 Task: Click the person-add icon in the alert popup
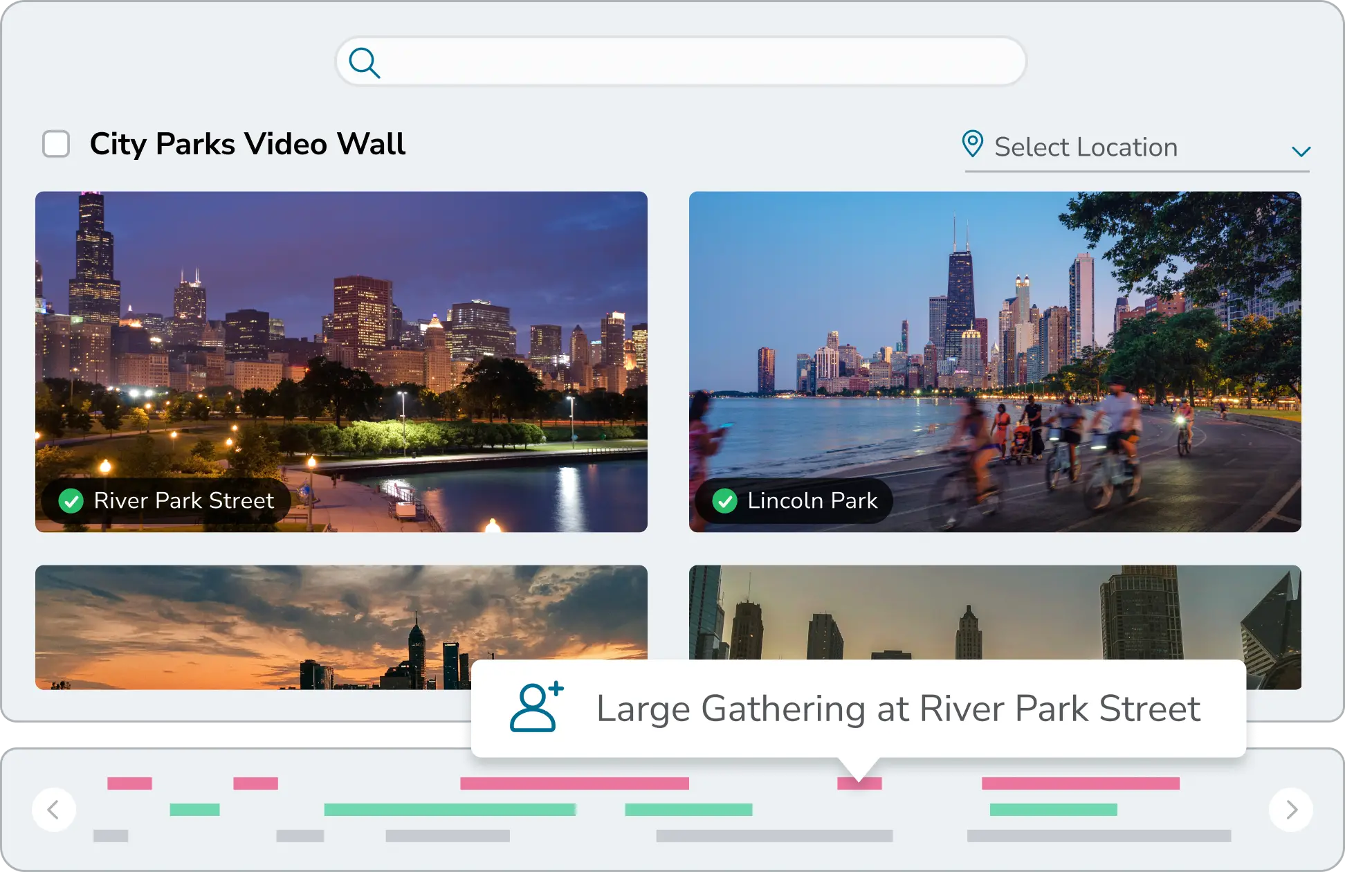pyautogui.click(x=534, y=707)
